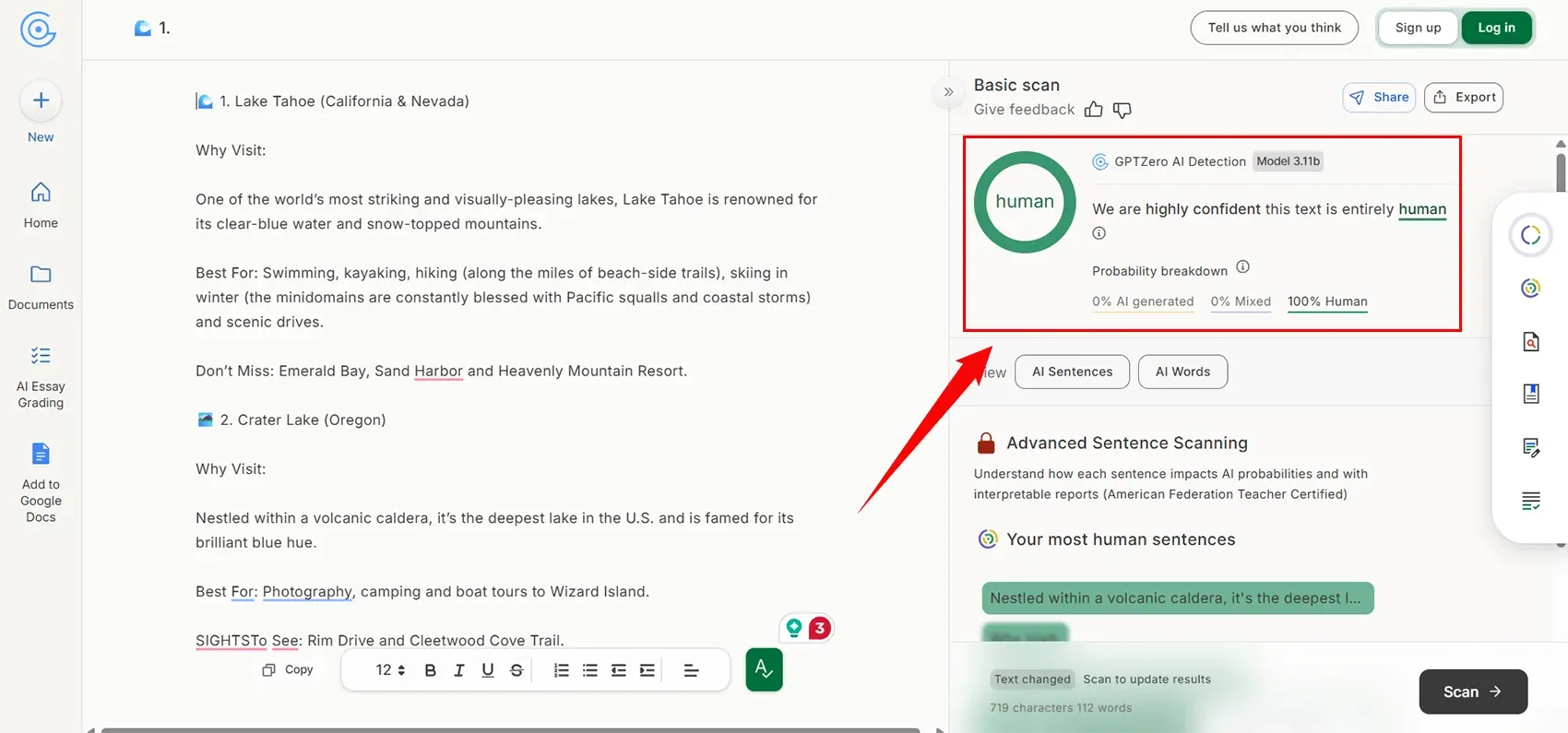Toggle italic formatting
The image size is (1568, 733).
tap(458, 670)
